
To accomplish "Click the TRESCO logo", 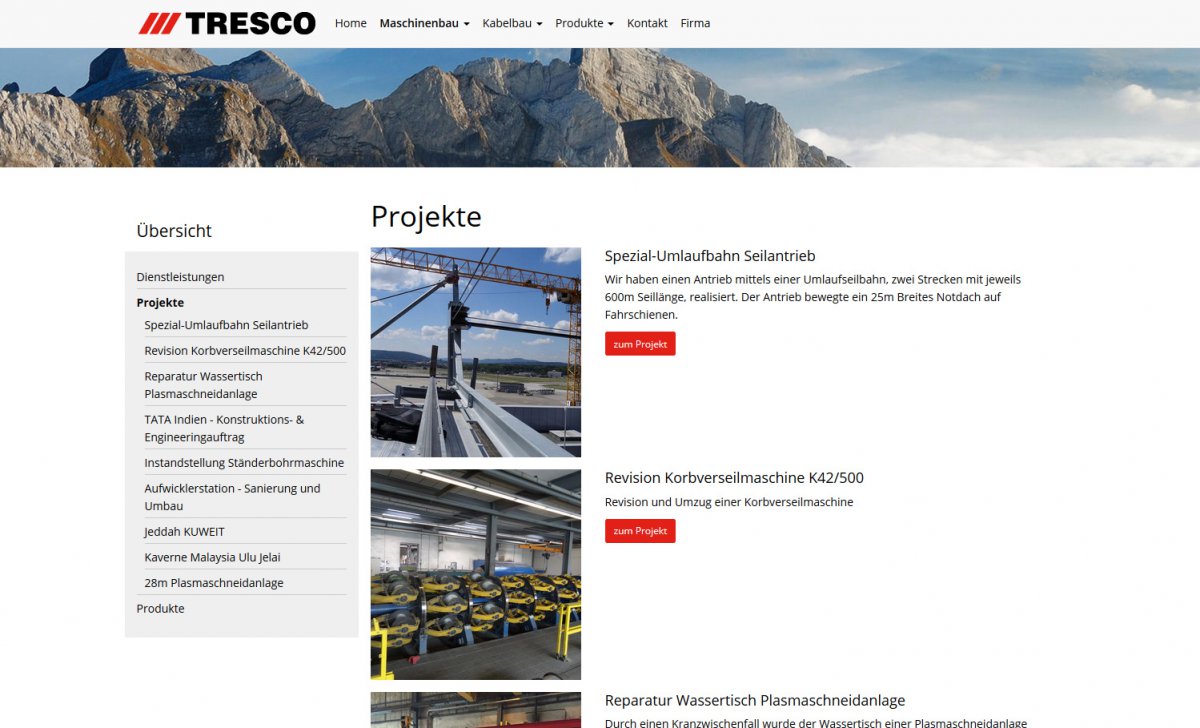I will click(x=227, y=23).
